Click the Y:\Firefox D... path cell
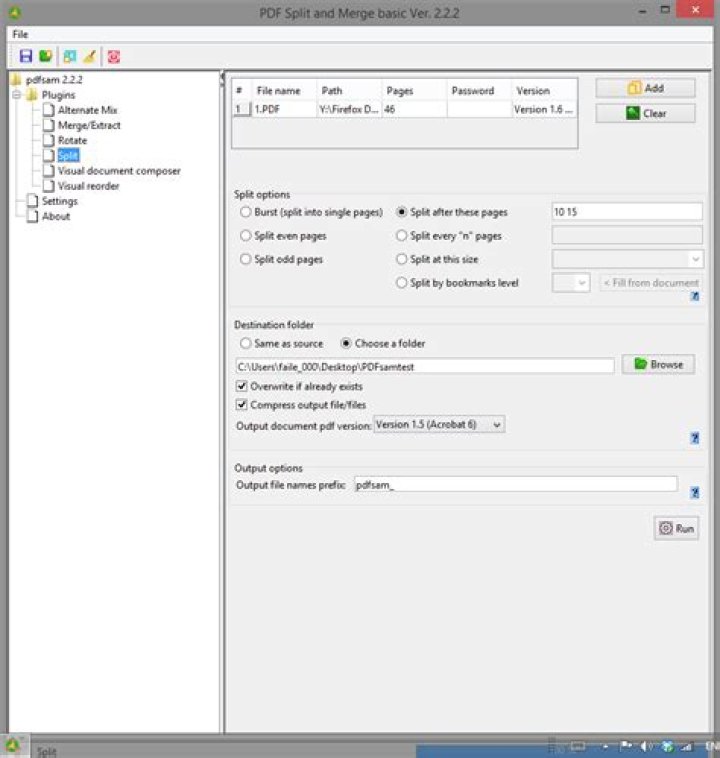720x758 pixels. (x=349, y=109)
